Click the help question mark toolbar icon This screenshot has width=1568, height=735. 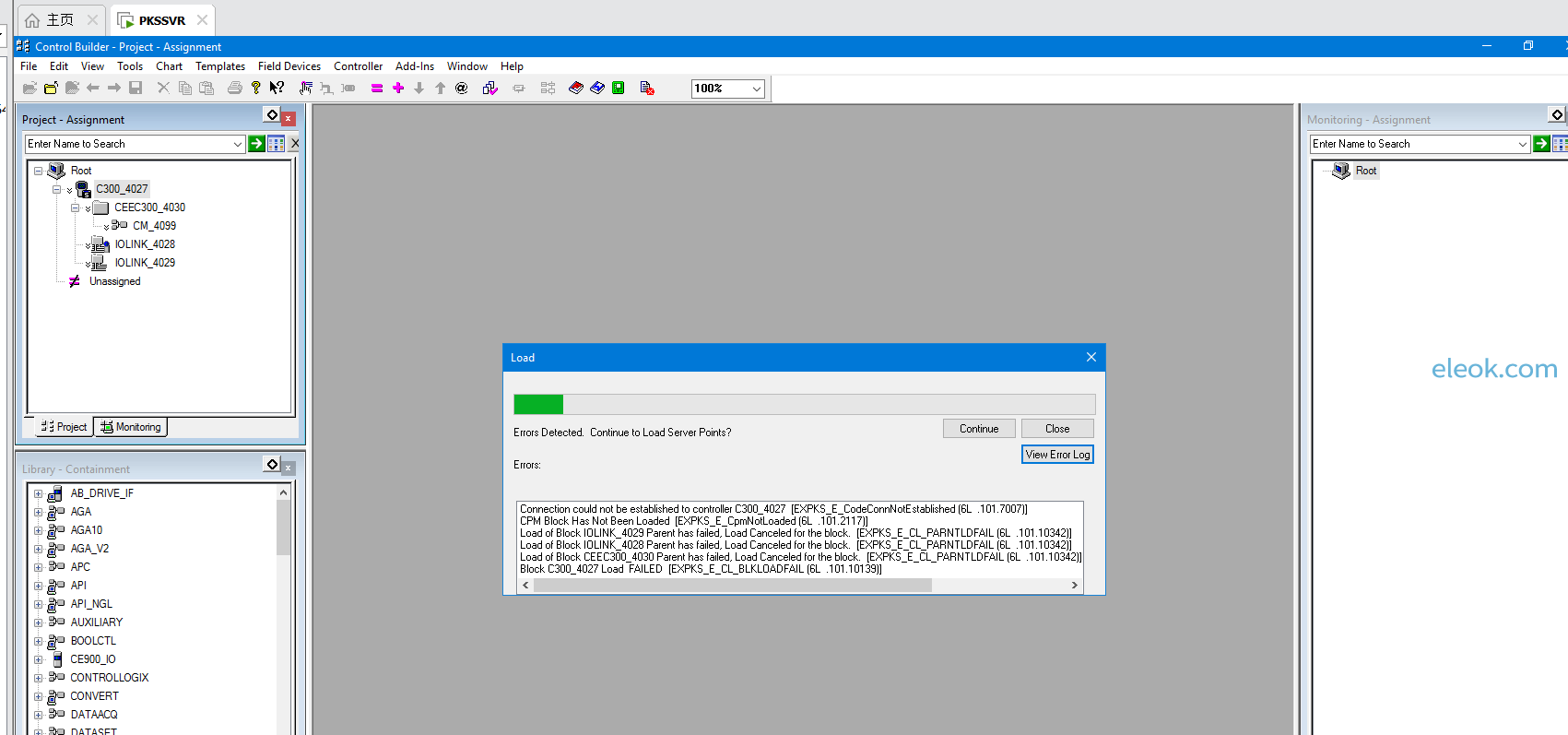click(256, 88)
